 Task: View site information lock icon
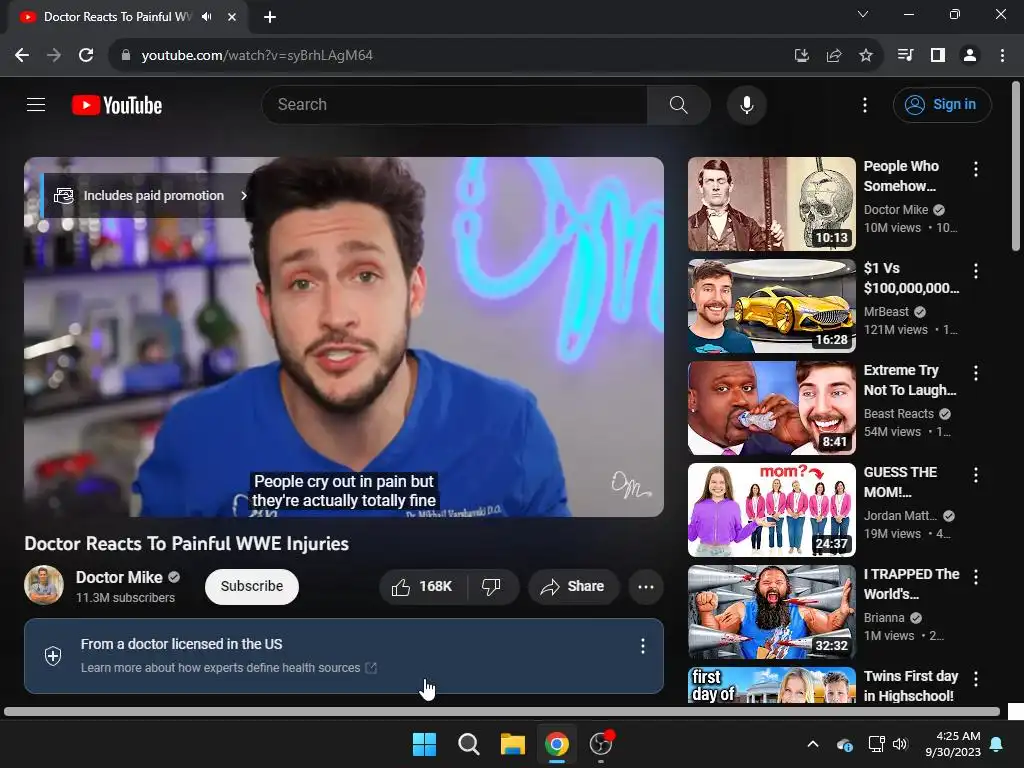coord(126,56)
